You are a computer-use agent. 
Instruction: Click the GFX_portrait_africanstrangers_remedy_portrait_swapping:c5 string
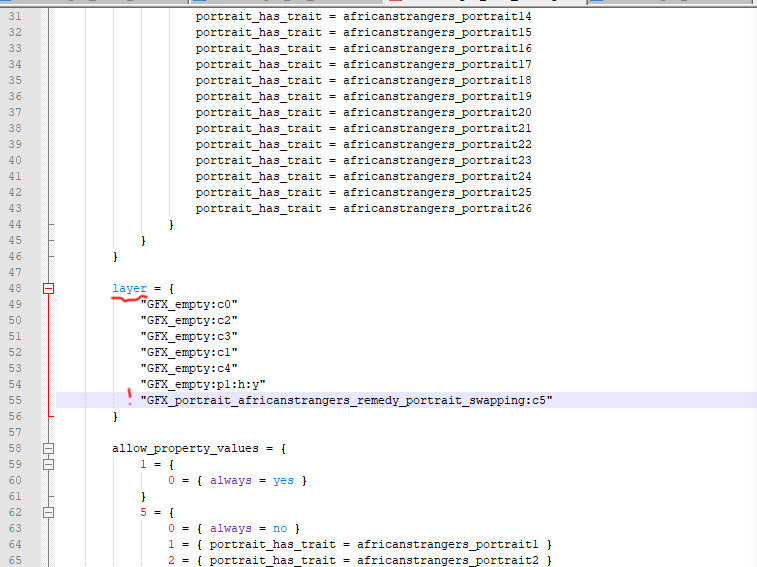346,400
